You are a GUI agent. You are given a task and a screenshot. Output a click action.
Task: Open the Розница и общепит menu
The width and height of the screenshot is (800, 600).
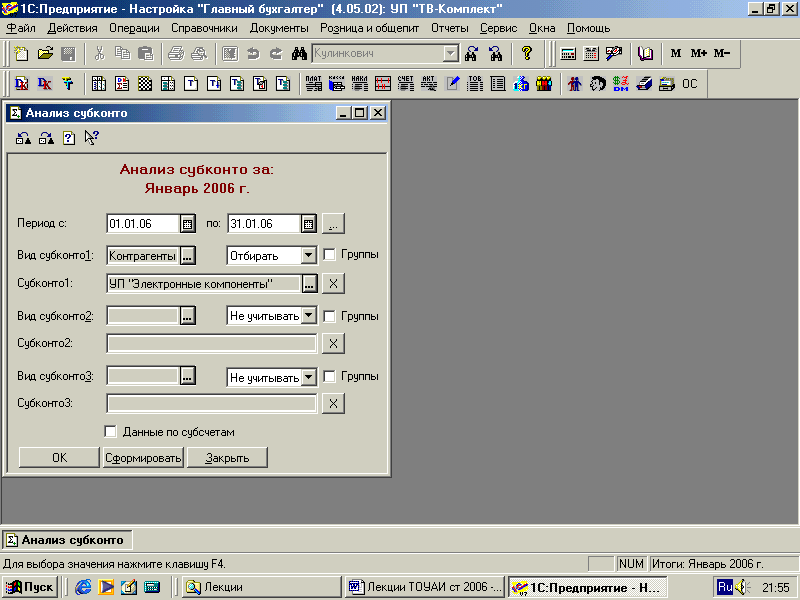(x=369, y=28)
